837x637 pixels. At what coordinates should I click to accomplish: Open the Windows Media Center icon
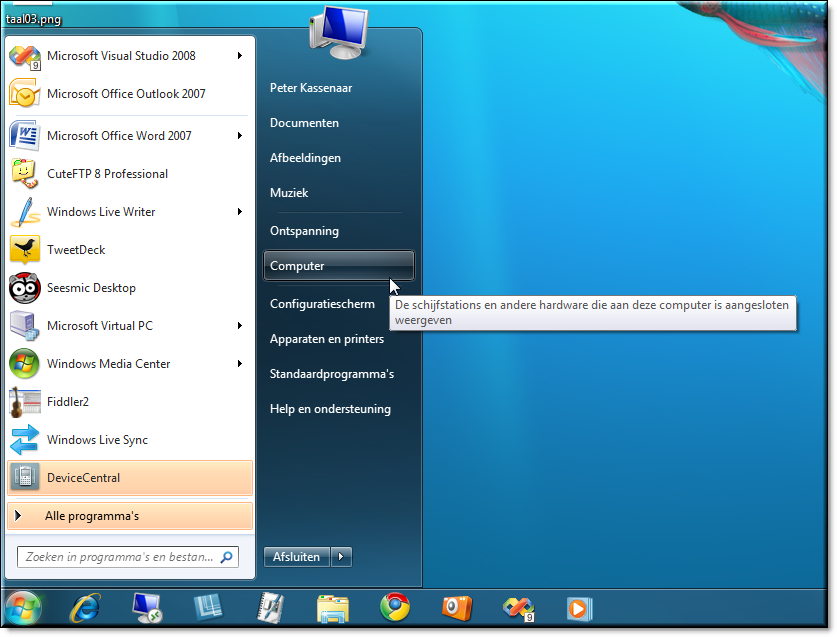25,364
